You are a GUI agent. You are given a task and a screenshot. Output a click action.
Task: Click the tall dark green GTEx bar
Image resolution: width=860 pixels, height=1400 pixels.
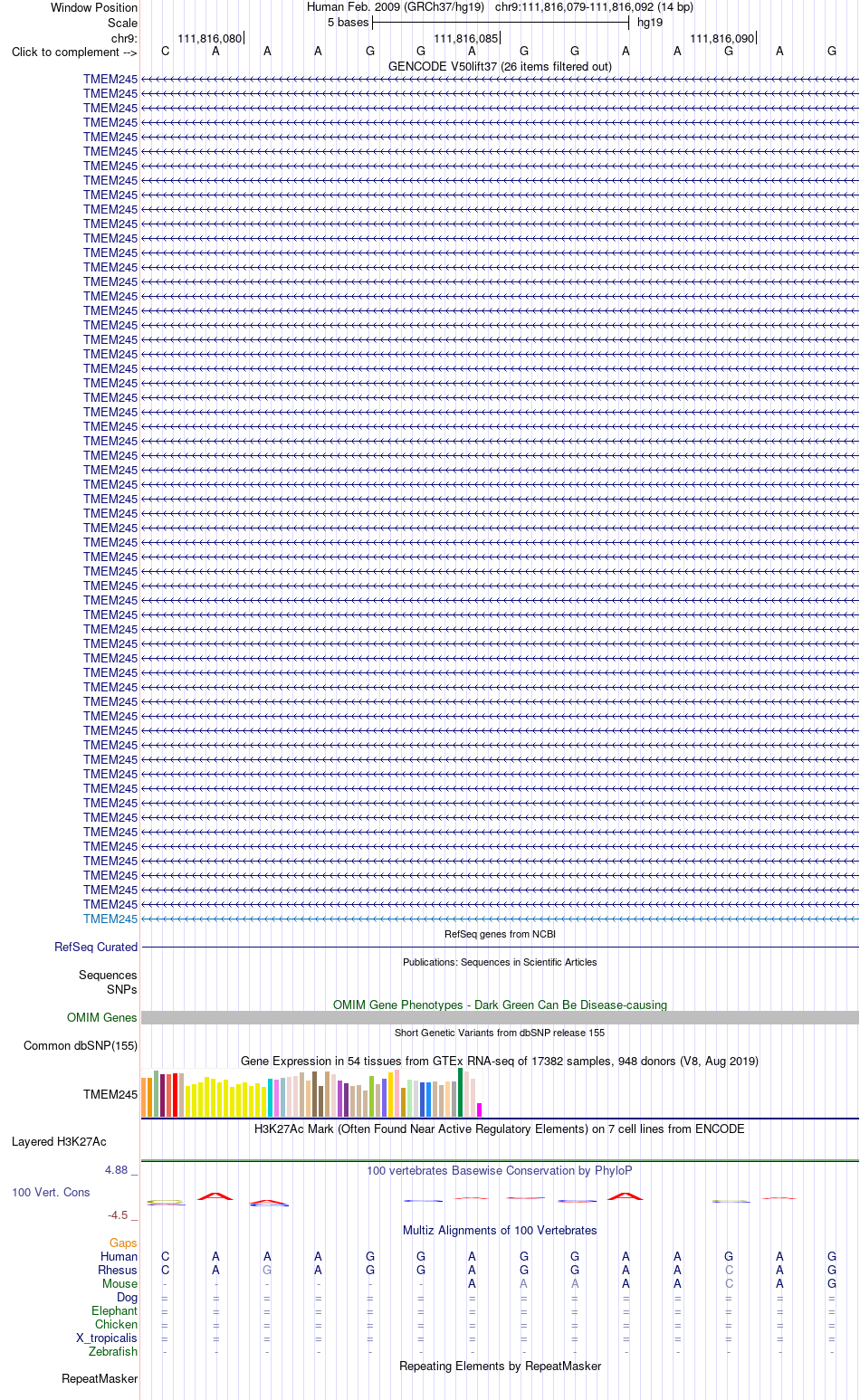point(461,1092)
